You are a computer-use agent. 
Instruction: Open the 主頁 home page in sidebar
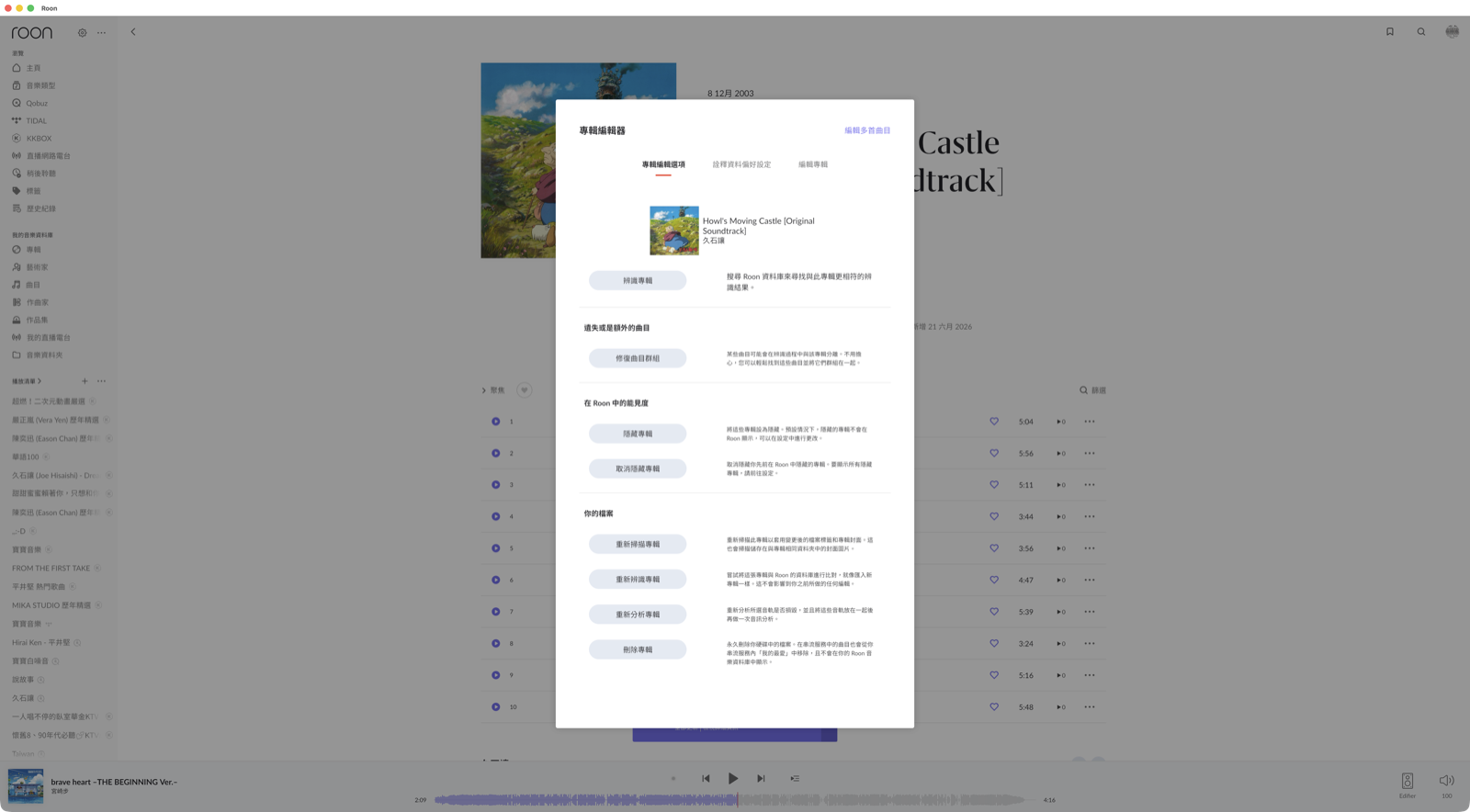pos(33,68)
